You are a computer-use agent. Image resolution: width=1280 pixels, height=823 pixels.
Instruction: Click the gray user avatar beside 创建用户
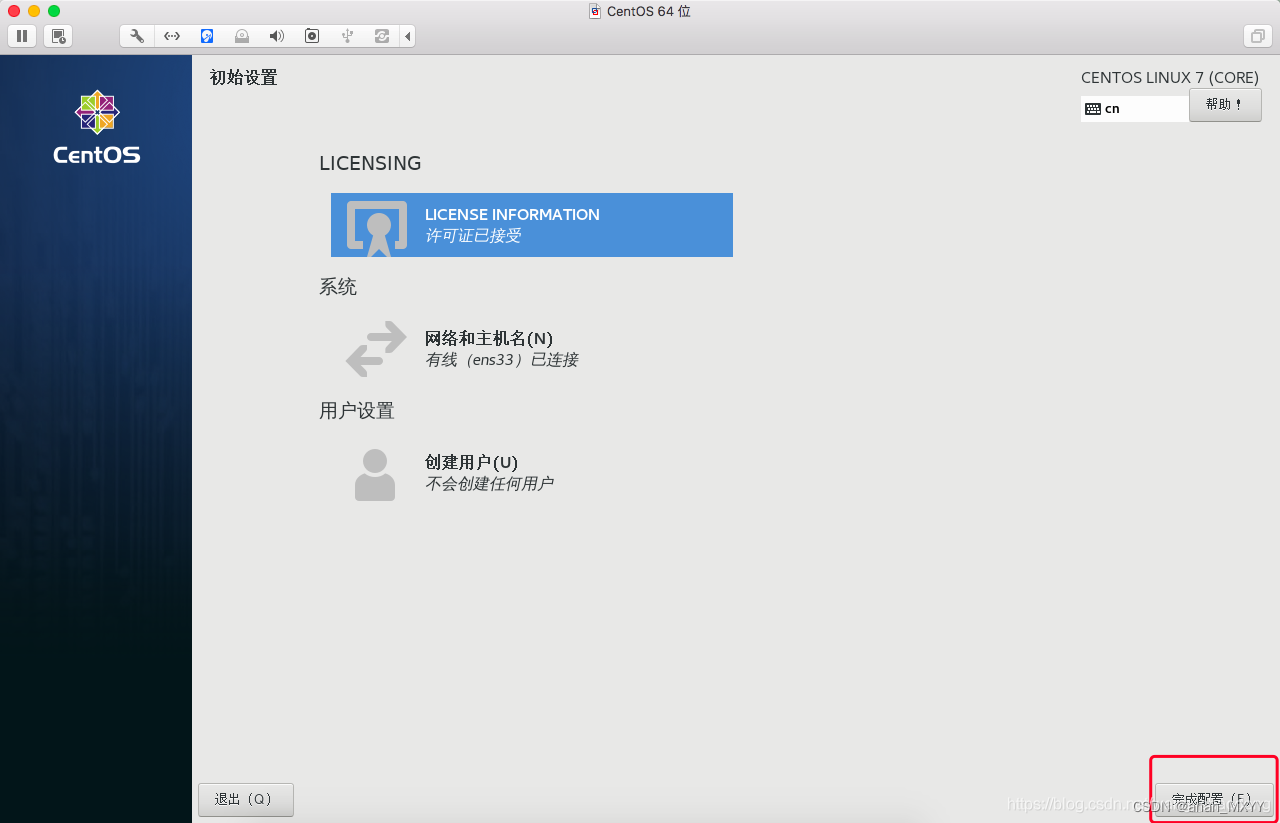[374, 474]
